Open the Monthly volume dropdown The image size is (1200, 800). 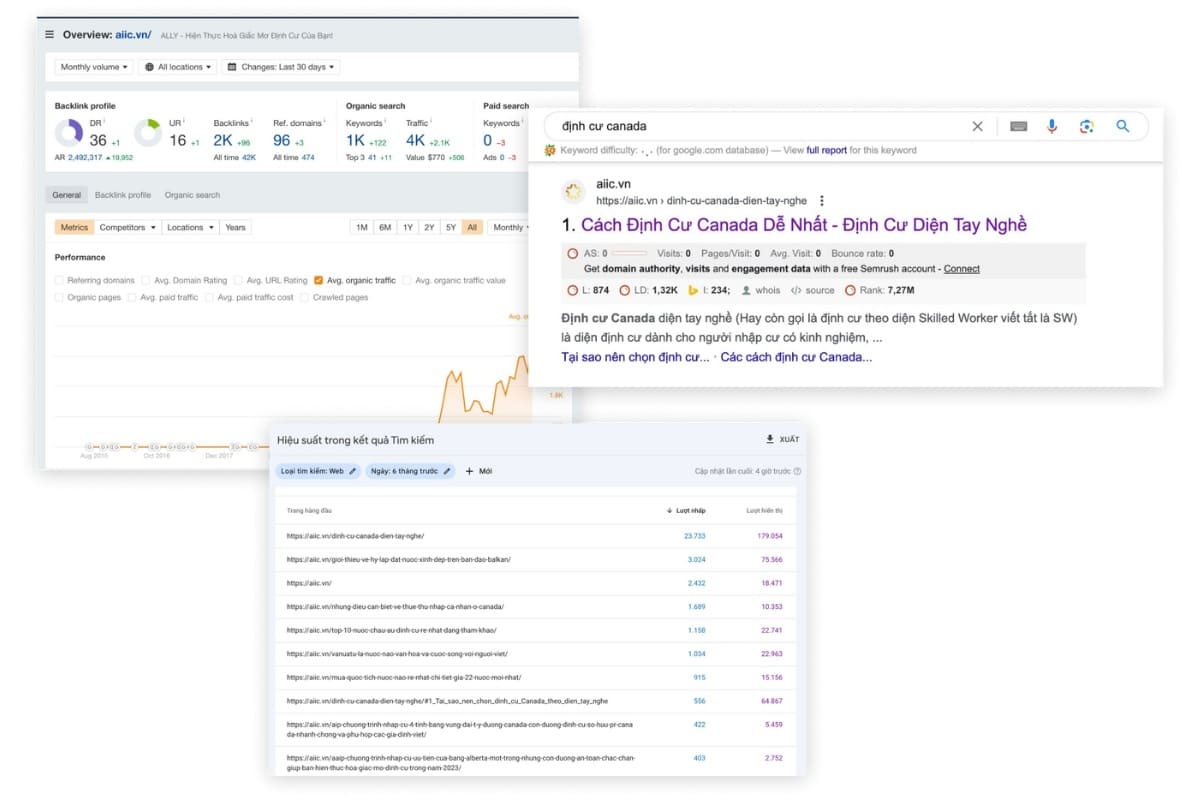(94, 67)
